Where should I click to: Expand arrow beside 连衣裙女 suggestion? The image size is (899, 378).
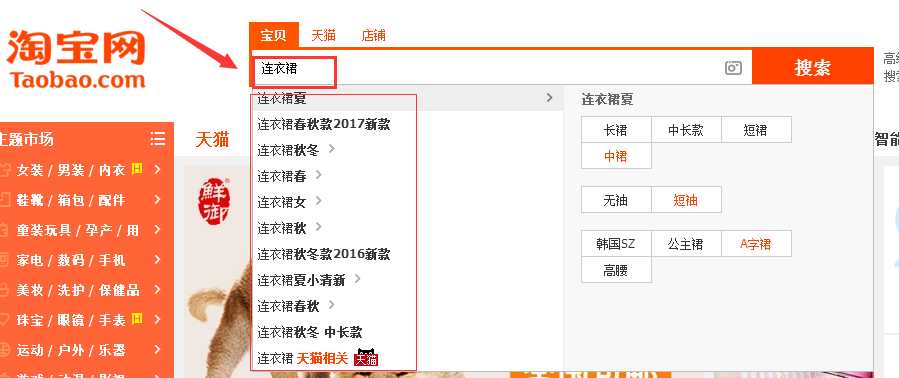point(319,201)
